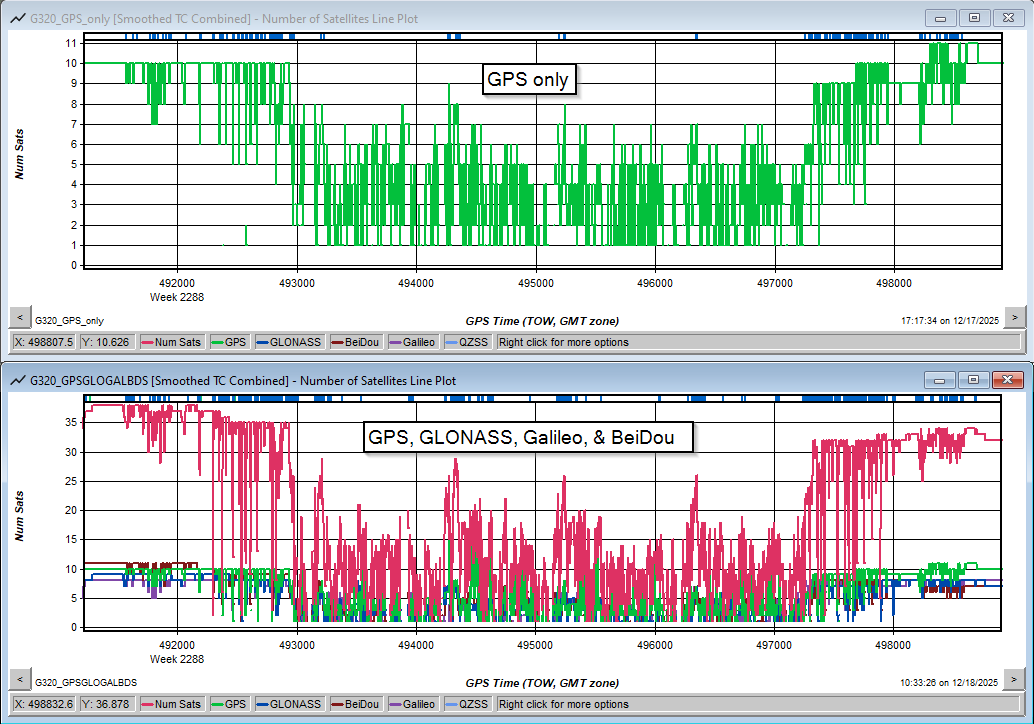
Task: Click 495000 tick label in GPSGLOGALBDS plot
Action: (x=535, y=645)
